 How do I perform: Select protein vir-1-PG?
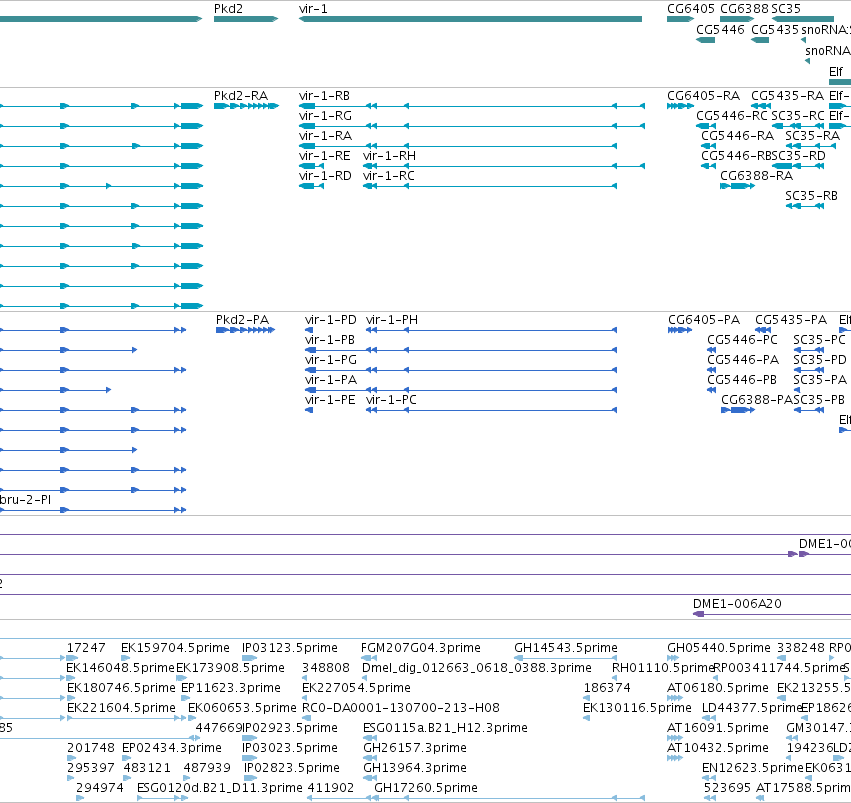pyautogui.click(x=331, y=360)
